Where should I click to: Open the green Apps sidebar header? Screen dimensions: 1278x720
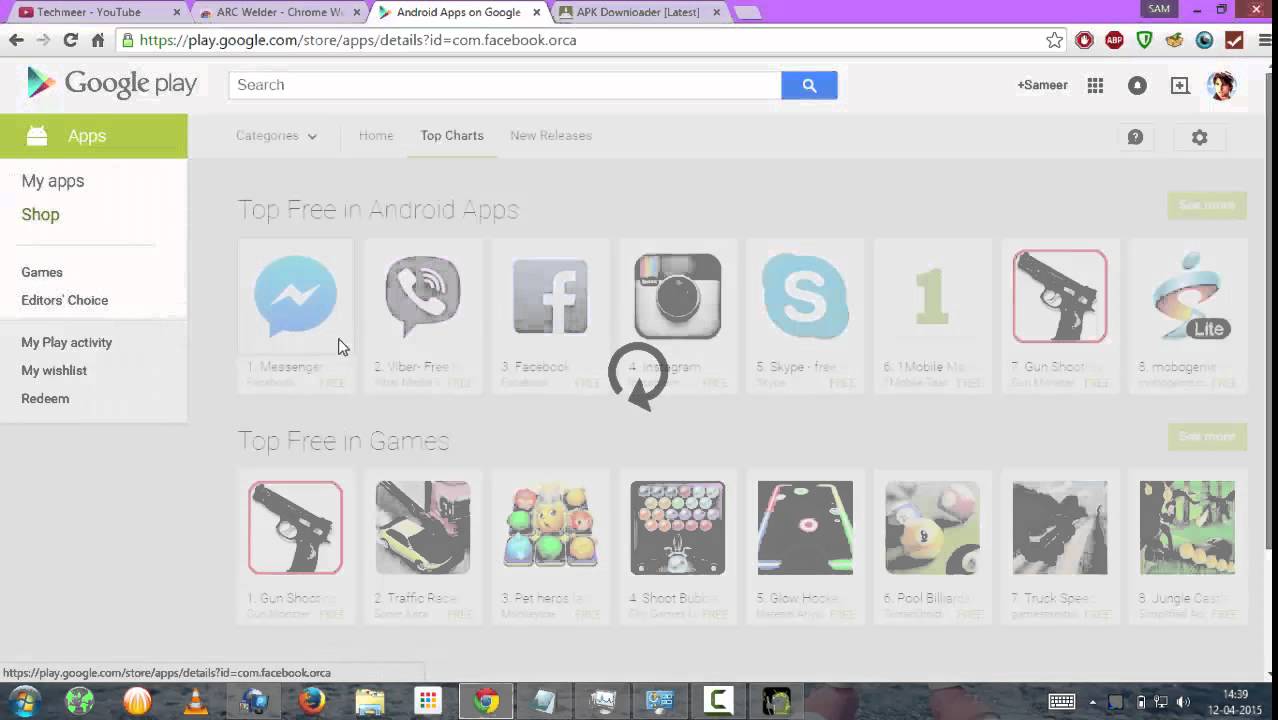click(x=94, y=136)
